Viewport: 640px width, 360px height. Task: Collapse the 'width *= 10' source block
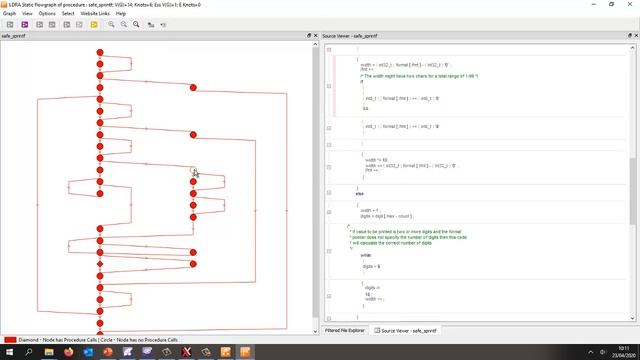click(x=329, y=167)
